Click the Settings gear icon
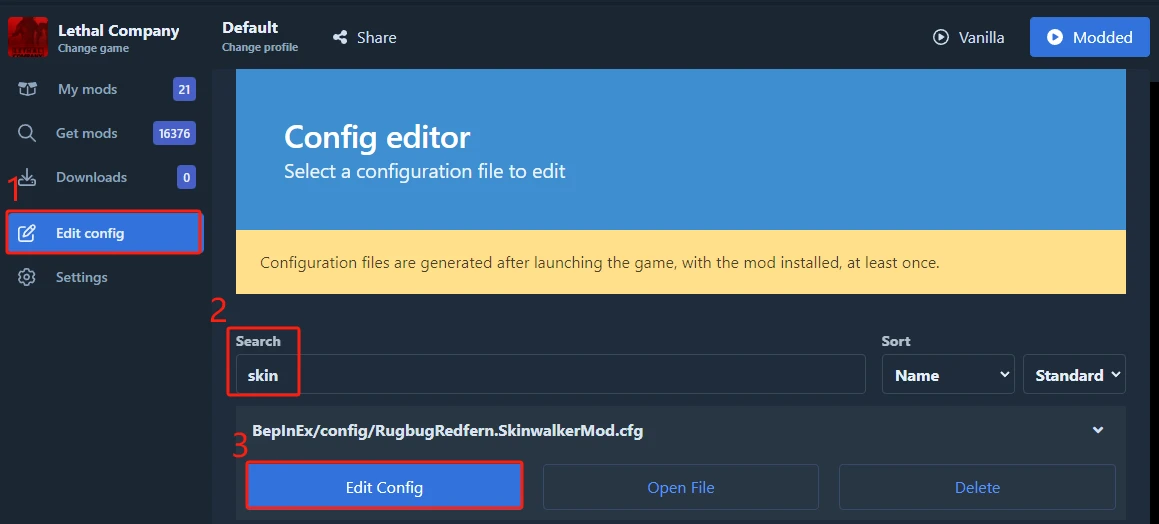This screenshot has width=1159, height=524. pos(28,277)
